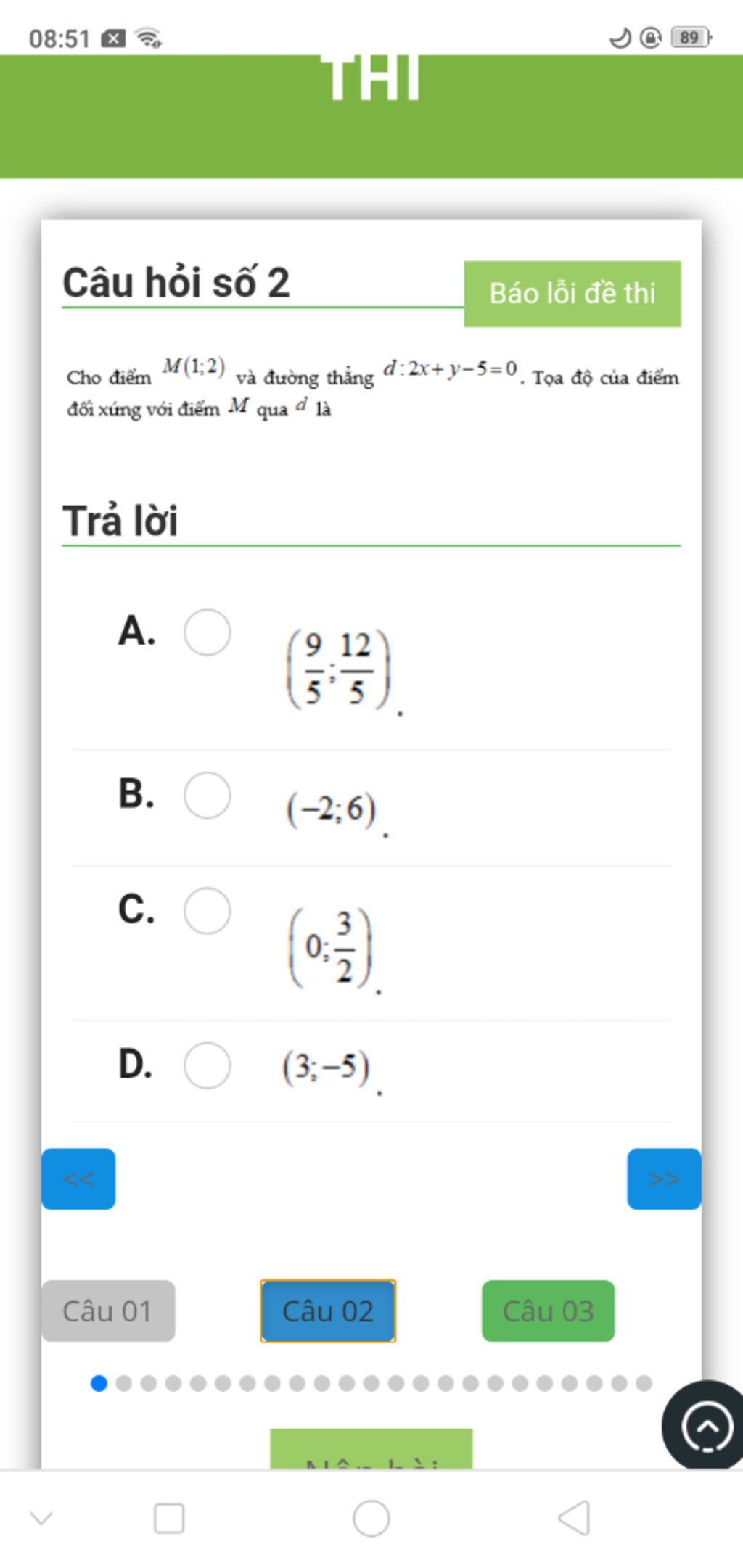Pick answer D radio button

tap(208, 1065)
